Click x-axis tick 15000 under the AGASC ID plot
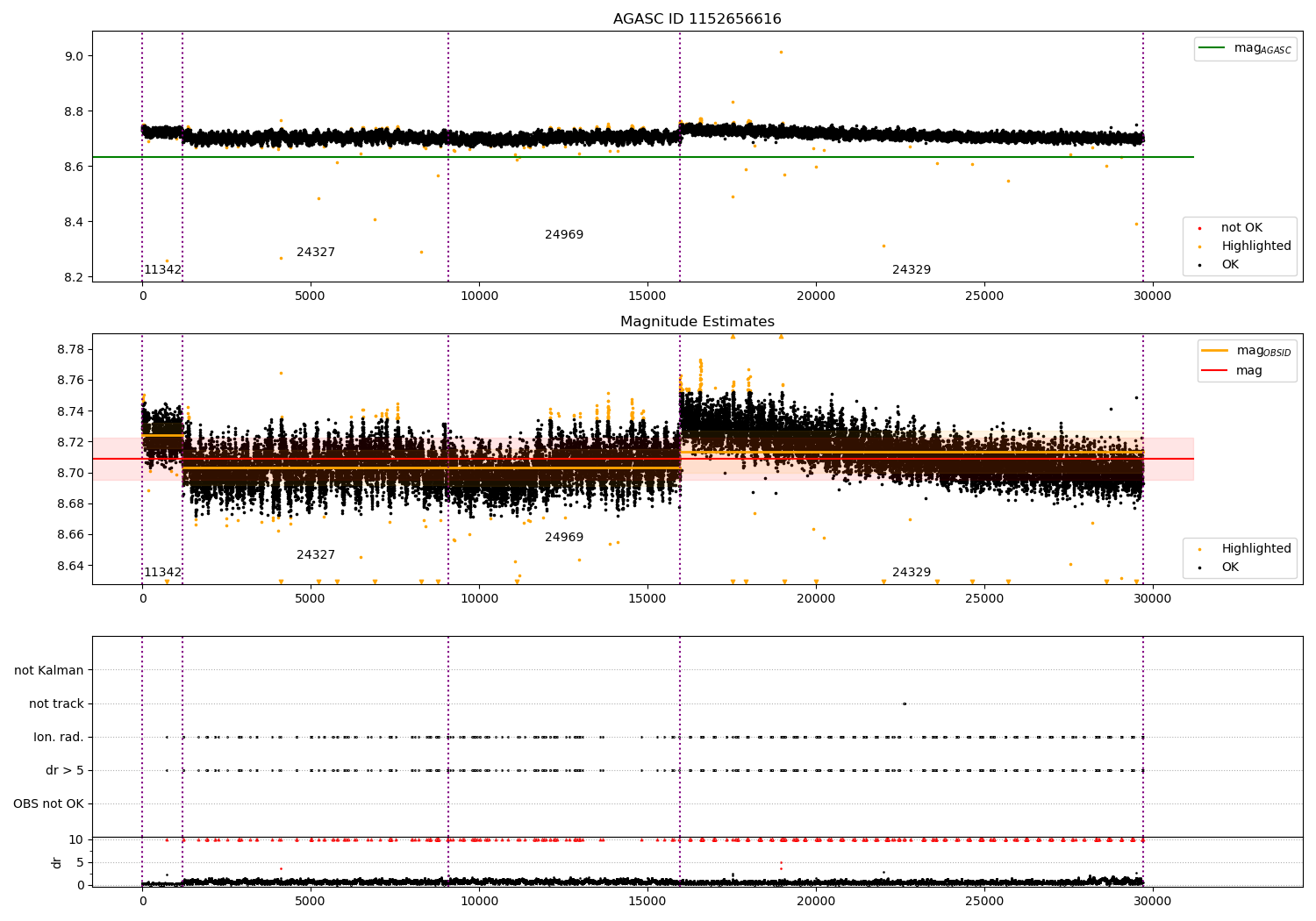The image size is (1316, 921). (x=647, y=296)
